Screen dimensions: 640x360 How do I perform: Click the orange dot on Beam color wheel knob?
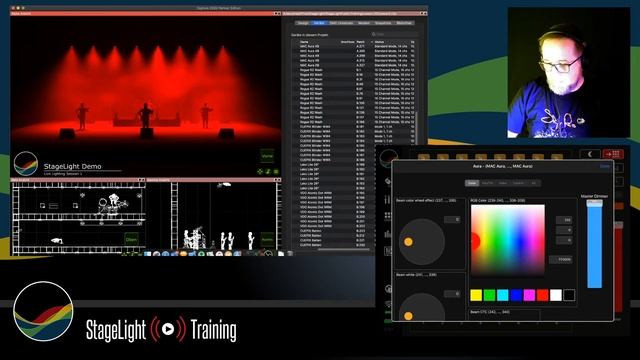click(408, 242)
